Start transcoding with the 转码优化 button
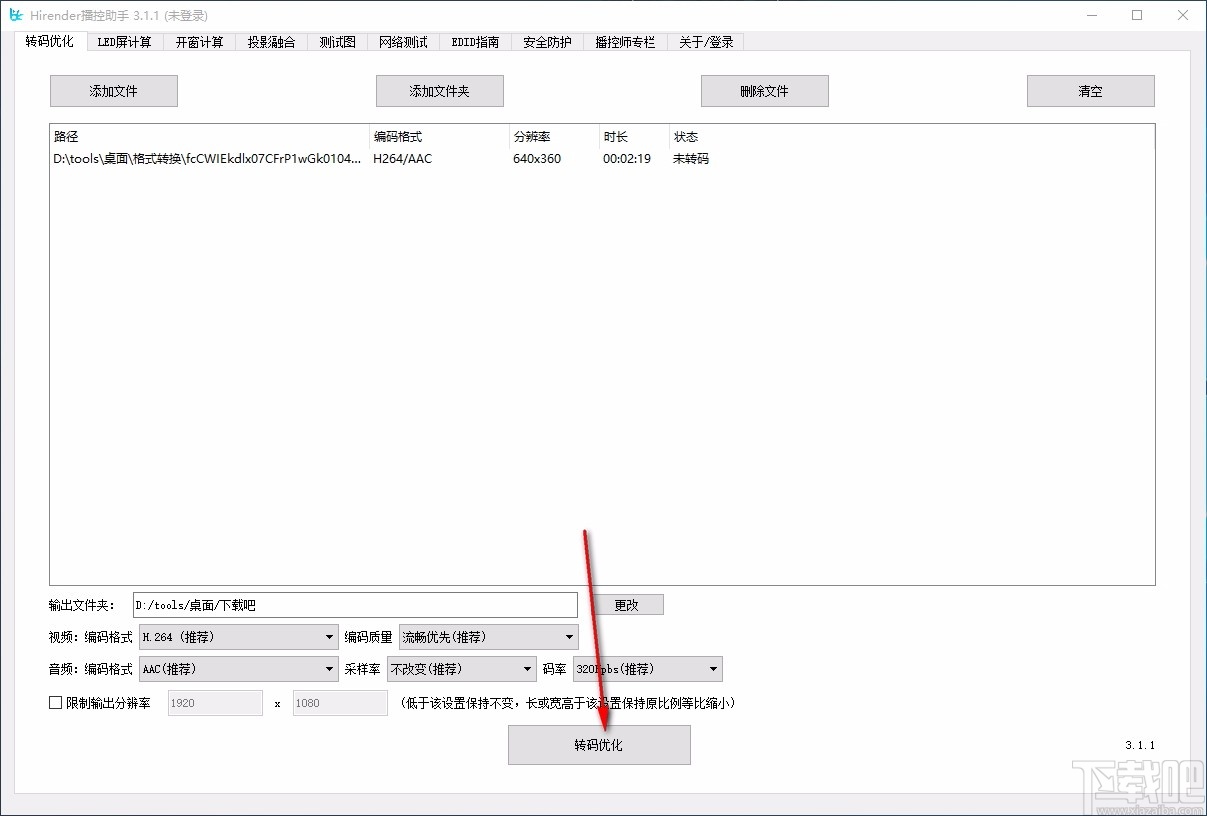 pyautogui.click(x=598, y=744)
